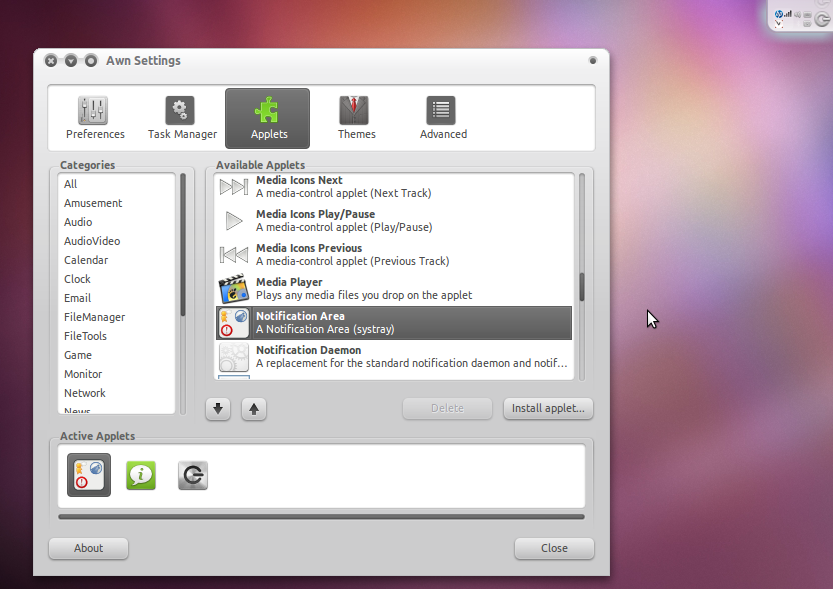Open the Themes tab
Viewport: 833px width, 589px height.
pos(356,118)
